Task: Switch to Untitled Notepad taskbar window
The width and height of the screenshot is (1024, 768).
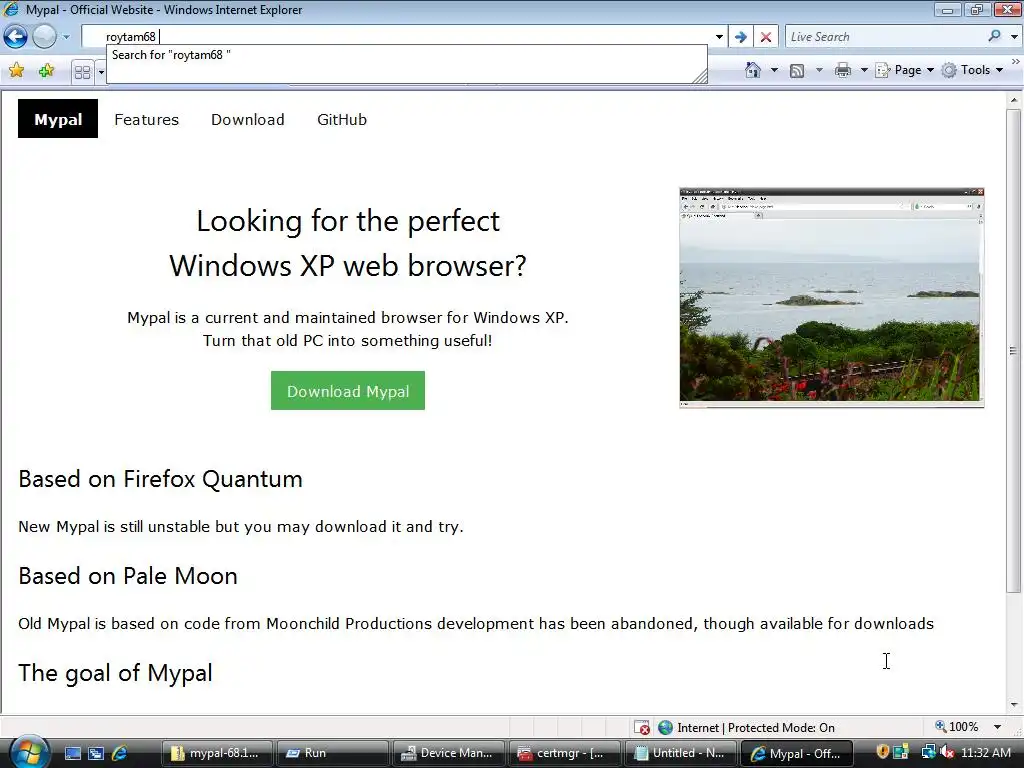Action: [680, 753]
